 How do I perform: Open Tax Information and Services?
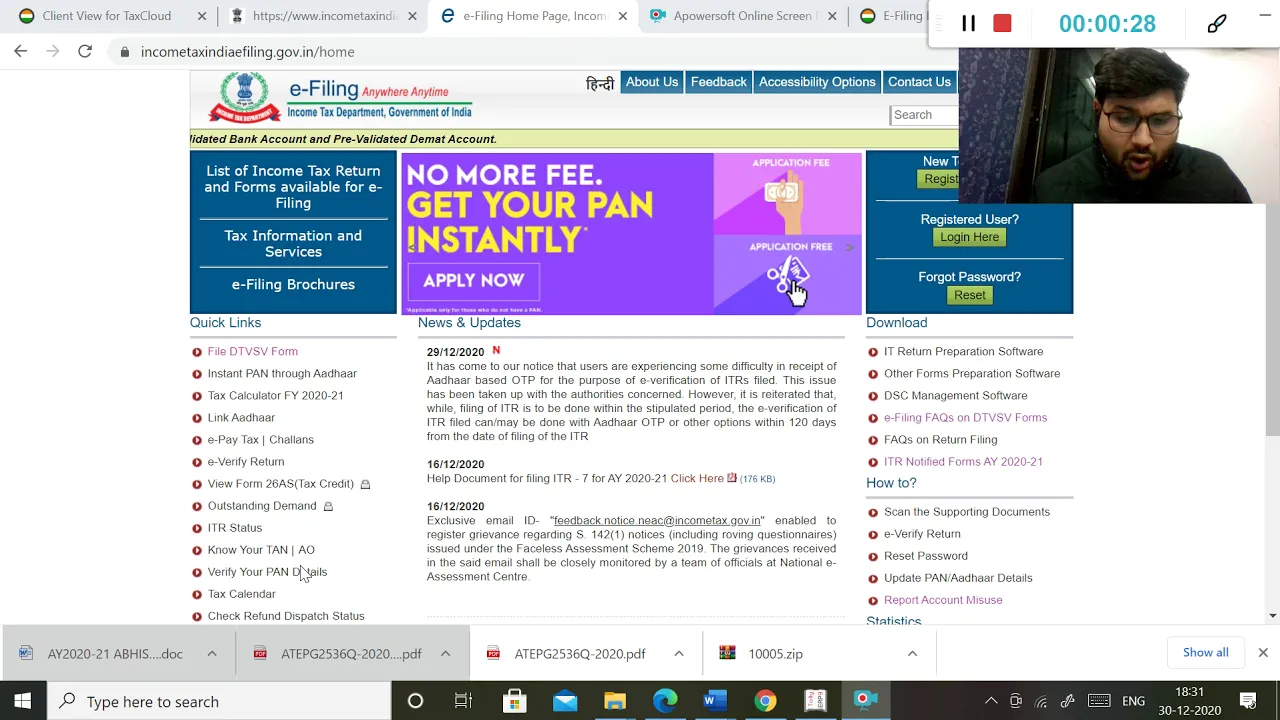[293, 244]
